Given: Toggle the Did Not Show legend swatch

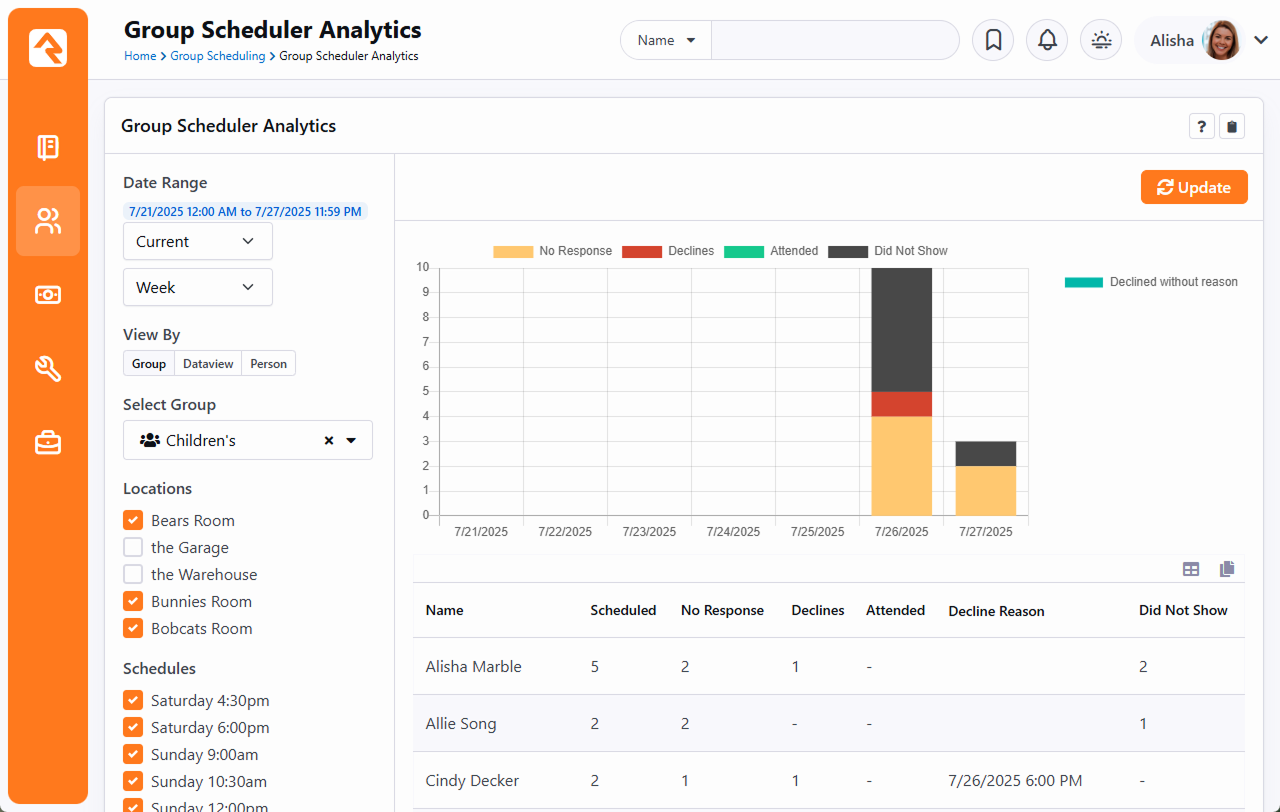Looking at the screenshot, I should click(848, 251).
